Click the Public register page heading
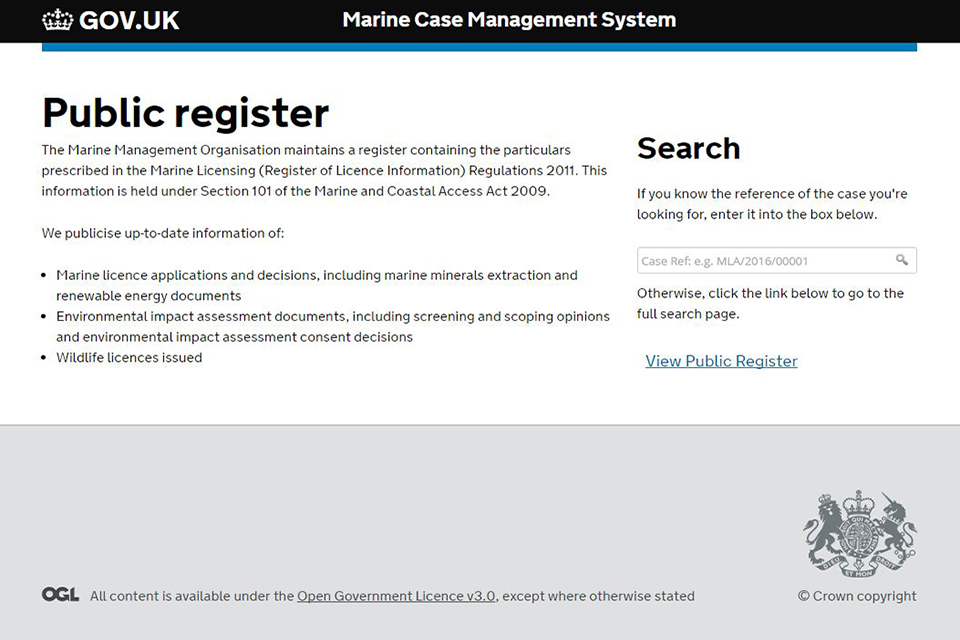The height and width of the screenshot is (640, 960). [x=185, y=113]
